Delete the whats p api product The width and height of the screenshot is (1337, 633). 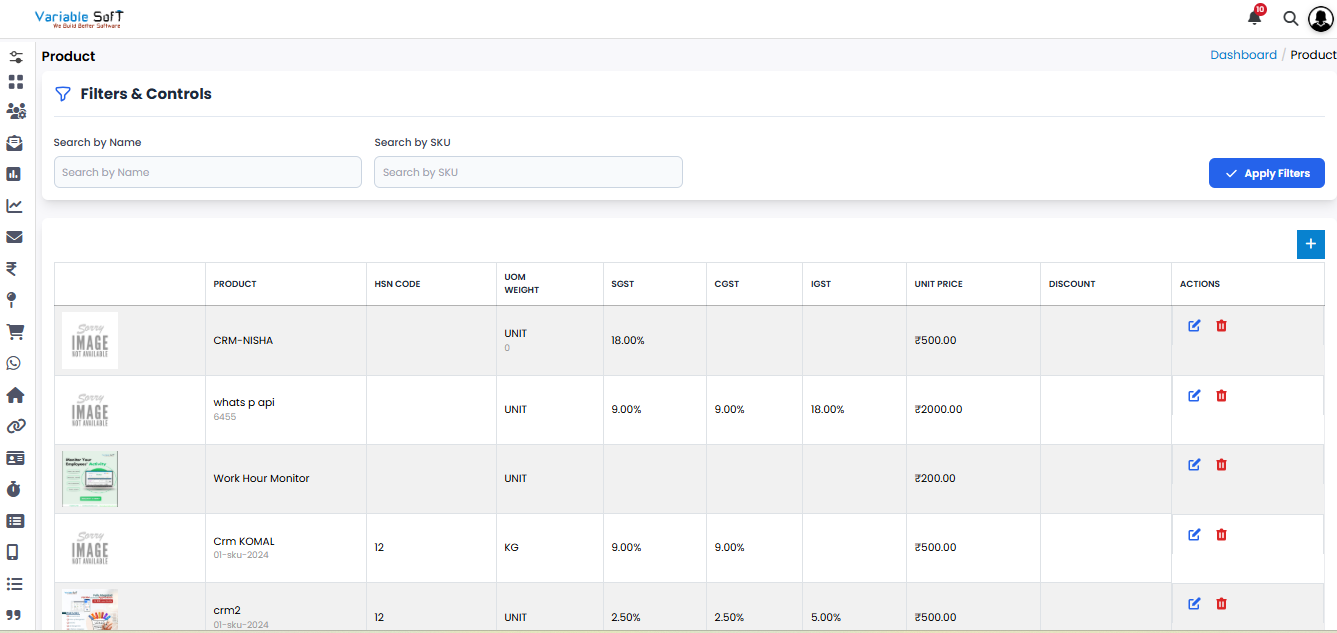[1221, 396]
